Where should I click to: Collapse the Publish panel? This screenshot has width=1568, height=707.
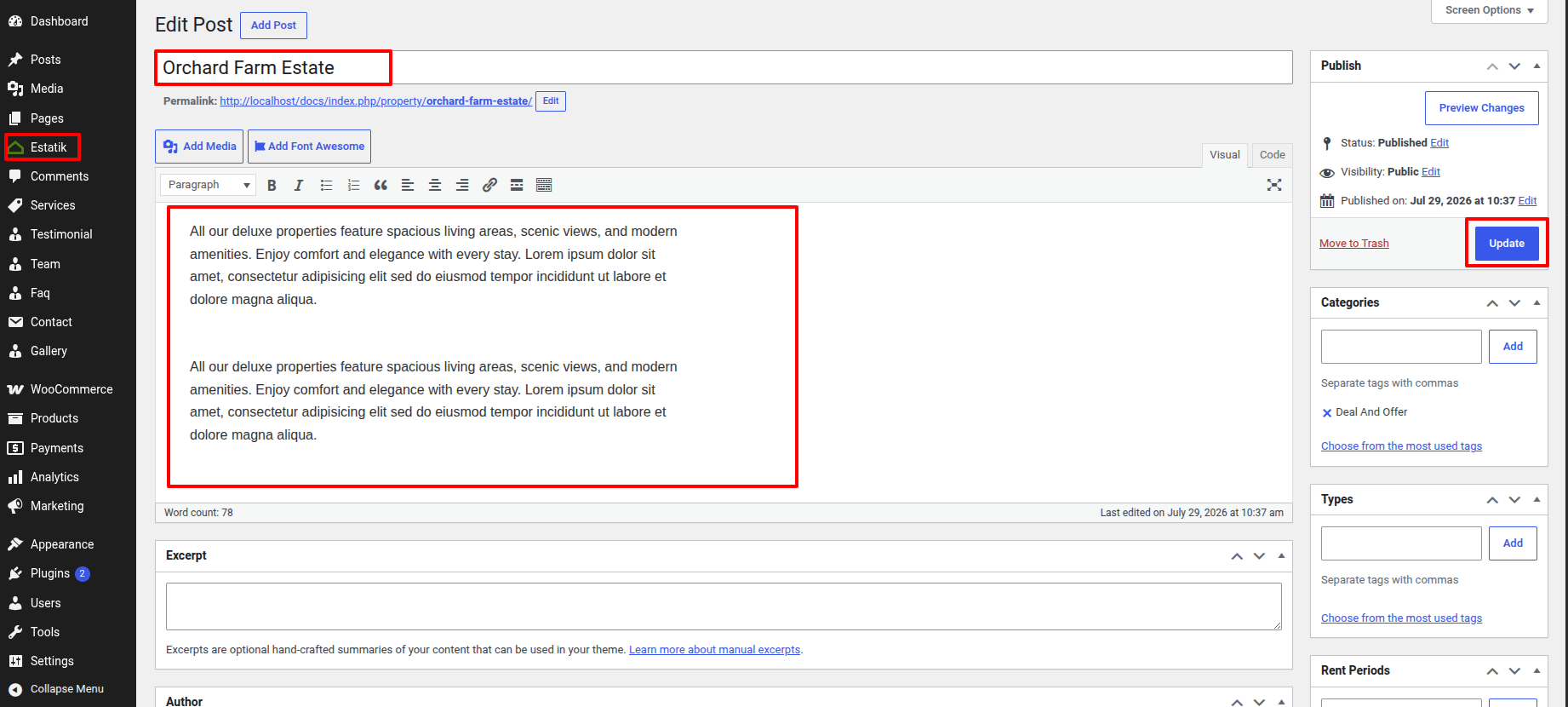point(1537,66)
